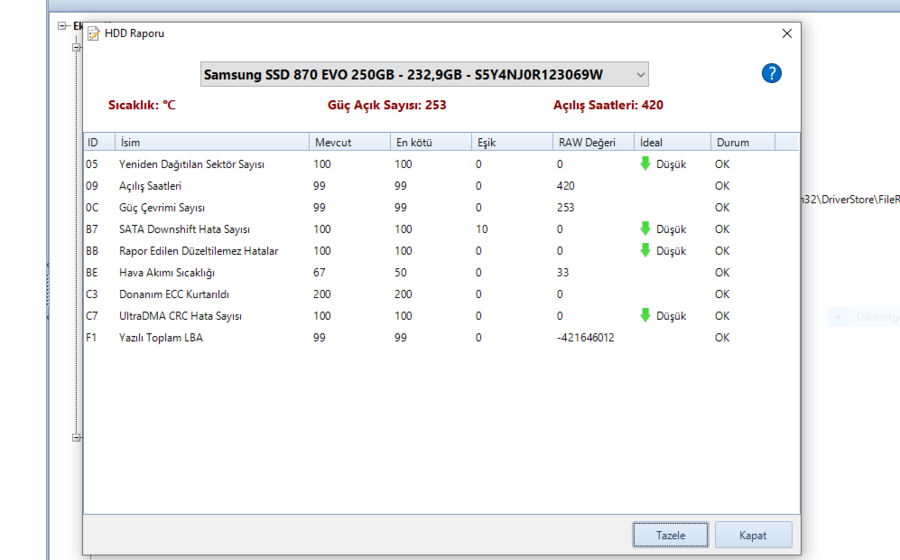Collapse the lower tree node near bottom left

coord(76,438)
